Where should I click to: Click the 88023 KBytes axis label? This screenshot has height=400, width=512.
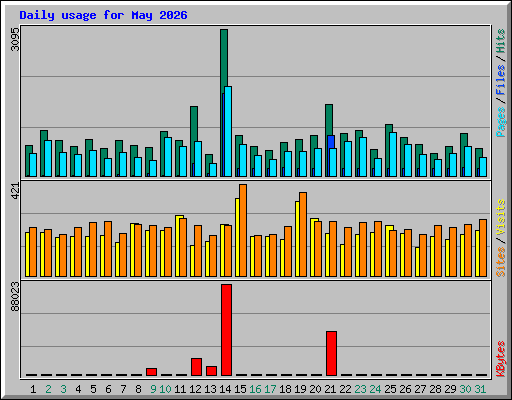point(15,297)
